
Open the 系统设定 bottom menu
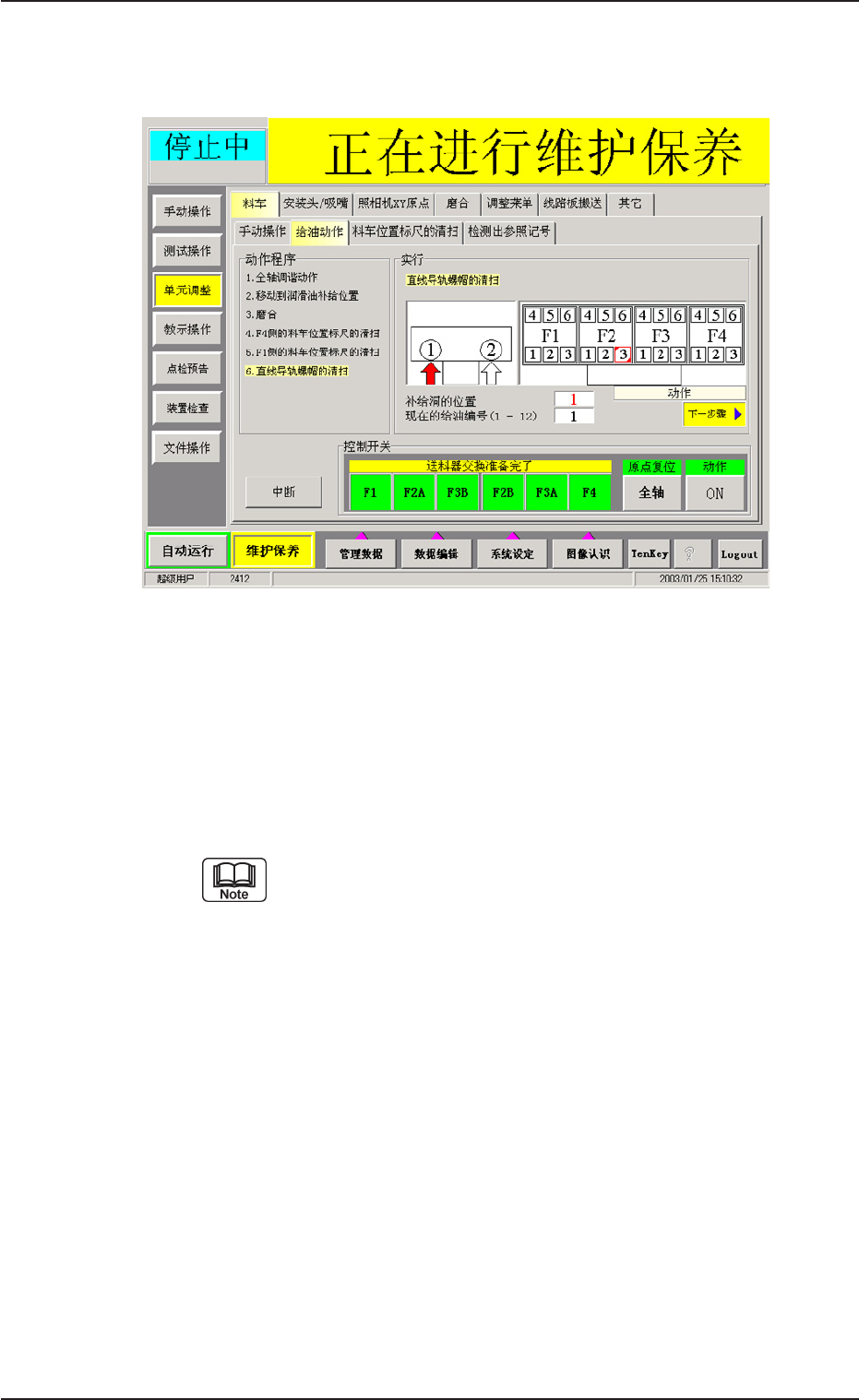pyautogui.click(x=512, y=553)
